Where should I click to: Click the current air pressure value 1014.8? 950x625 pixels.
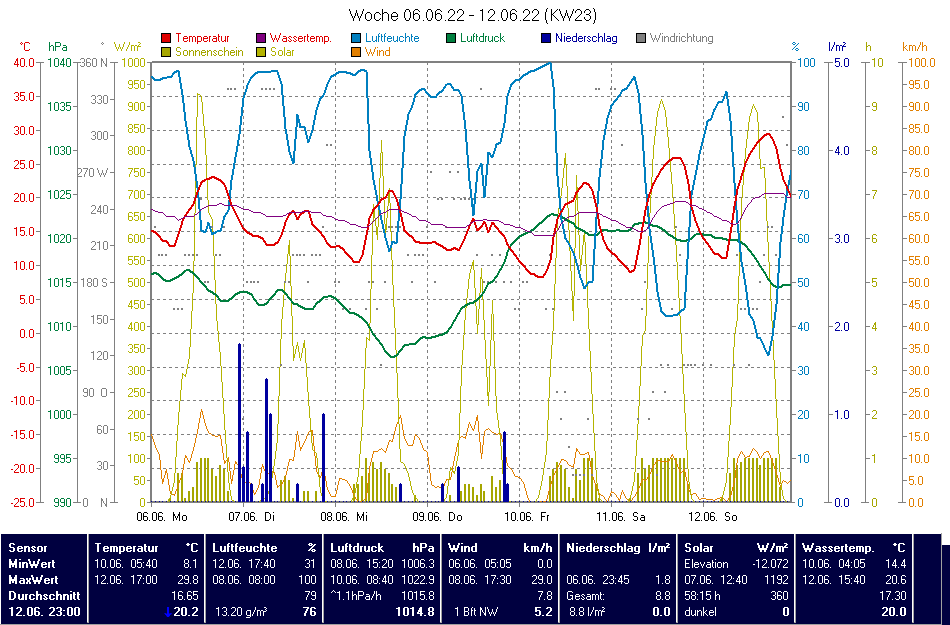[415, 612]
